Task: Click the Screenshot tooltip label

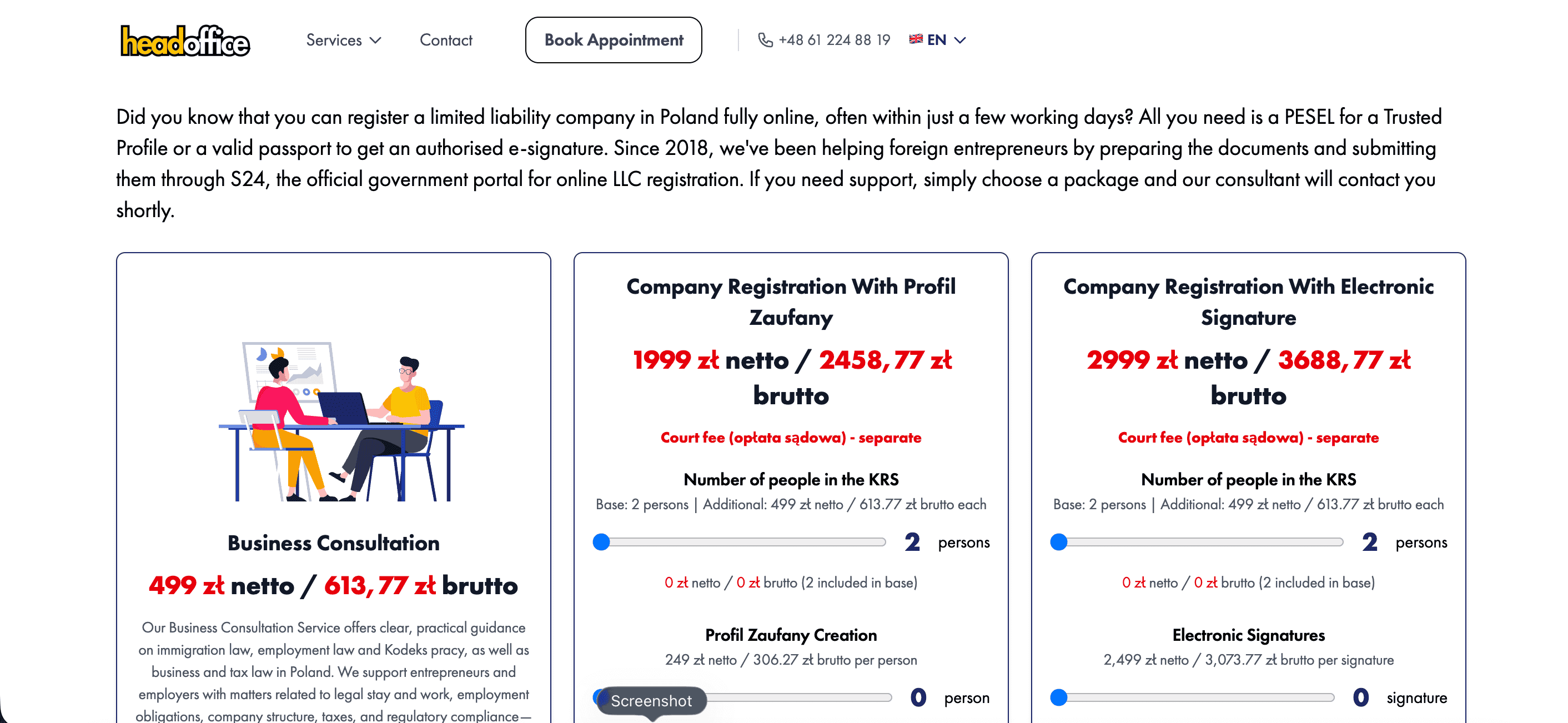Action: (651, 700)
